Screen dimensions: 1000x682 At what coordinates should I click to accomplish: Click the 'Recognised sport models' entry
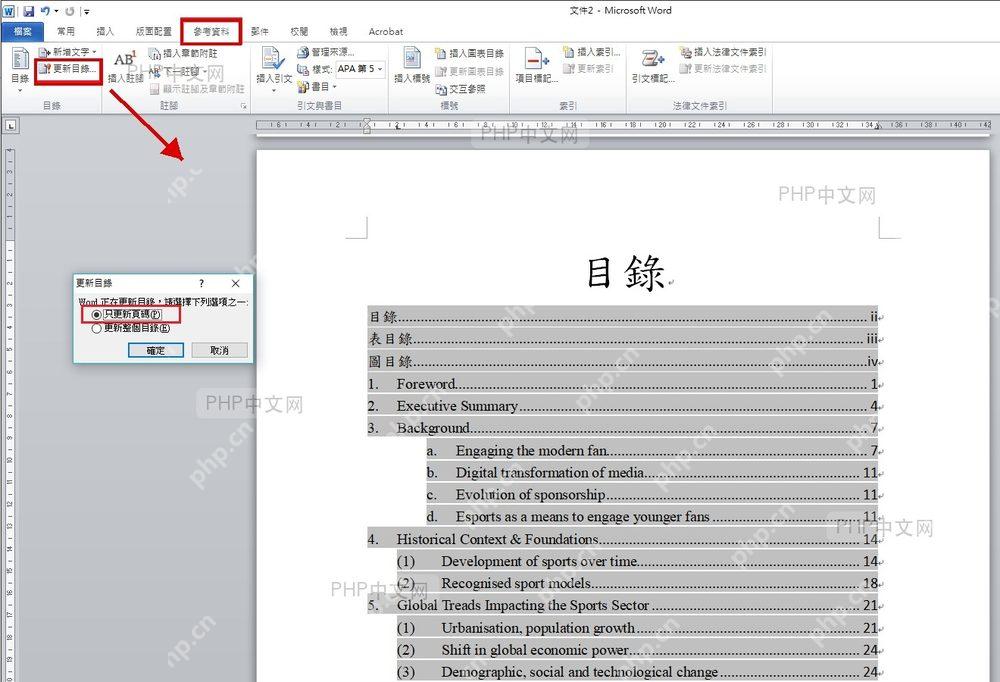click(637, 583)
